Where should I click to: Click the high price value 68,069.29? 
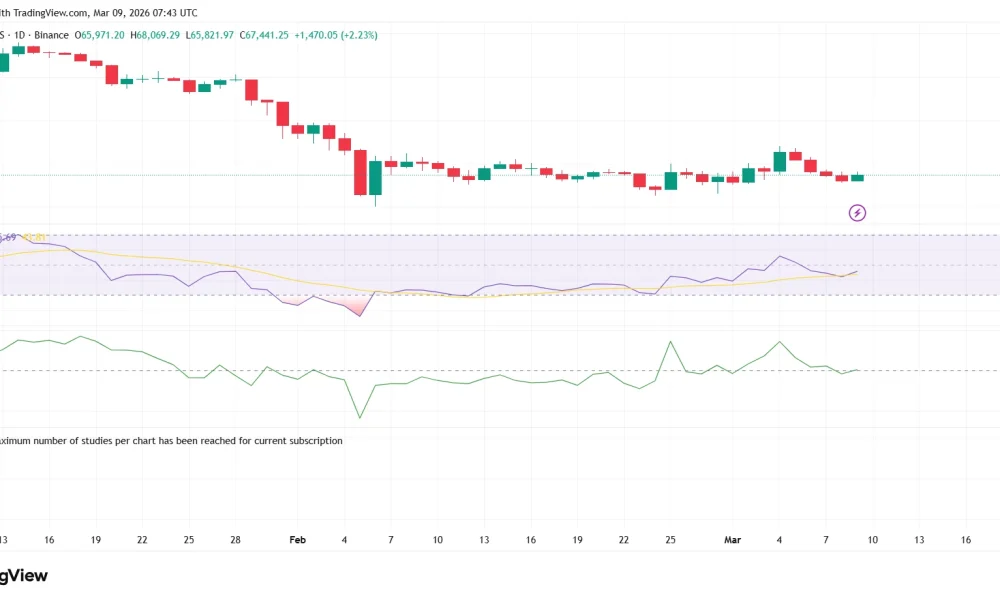(156, 33)
